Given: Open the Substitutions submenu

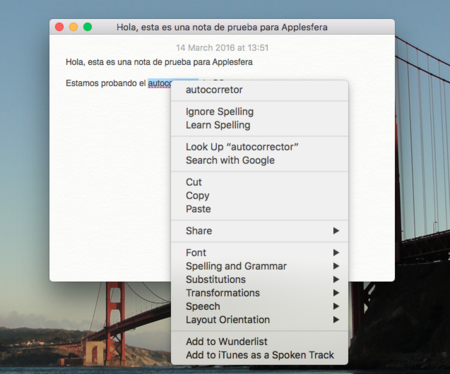Looking at the screenshot, I should (259, 279).
